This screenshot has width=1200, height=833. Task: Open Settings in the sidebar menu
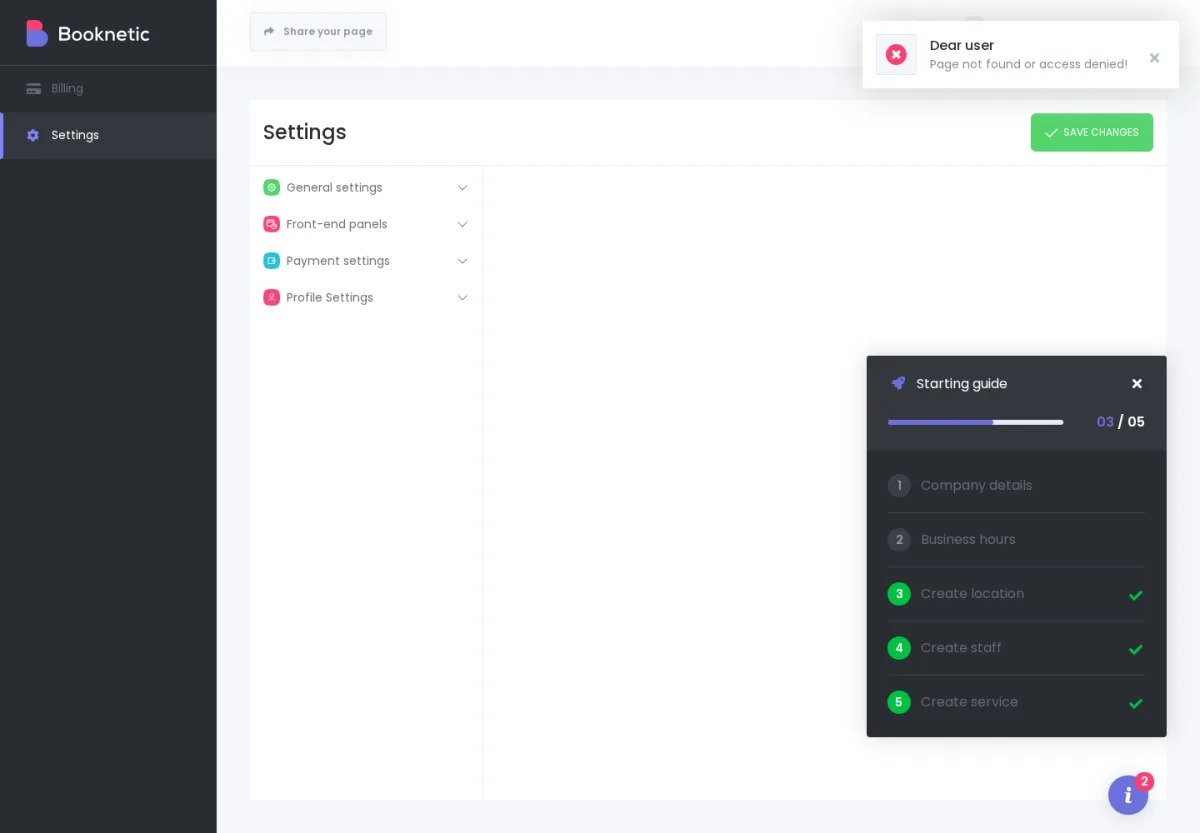tap(108, 135)
